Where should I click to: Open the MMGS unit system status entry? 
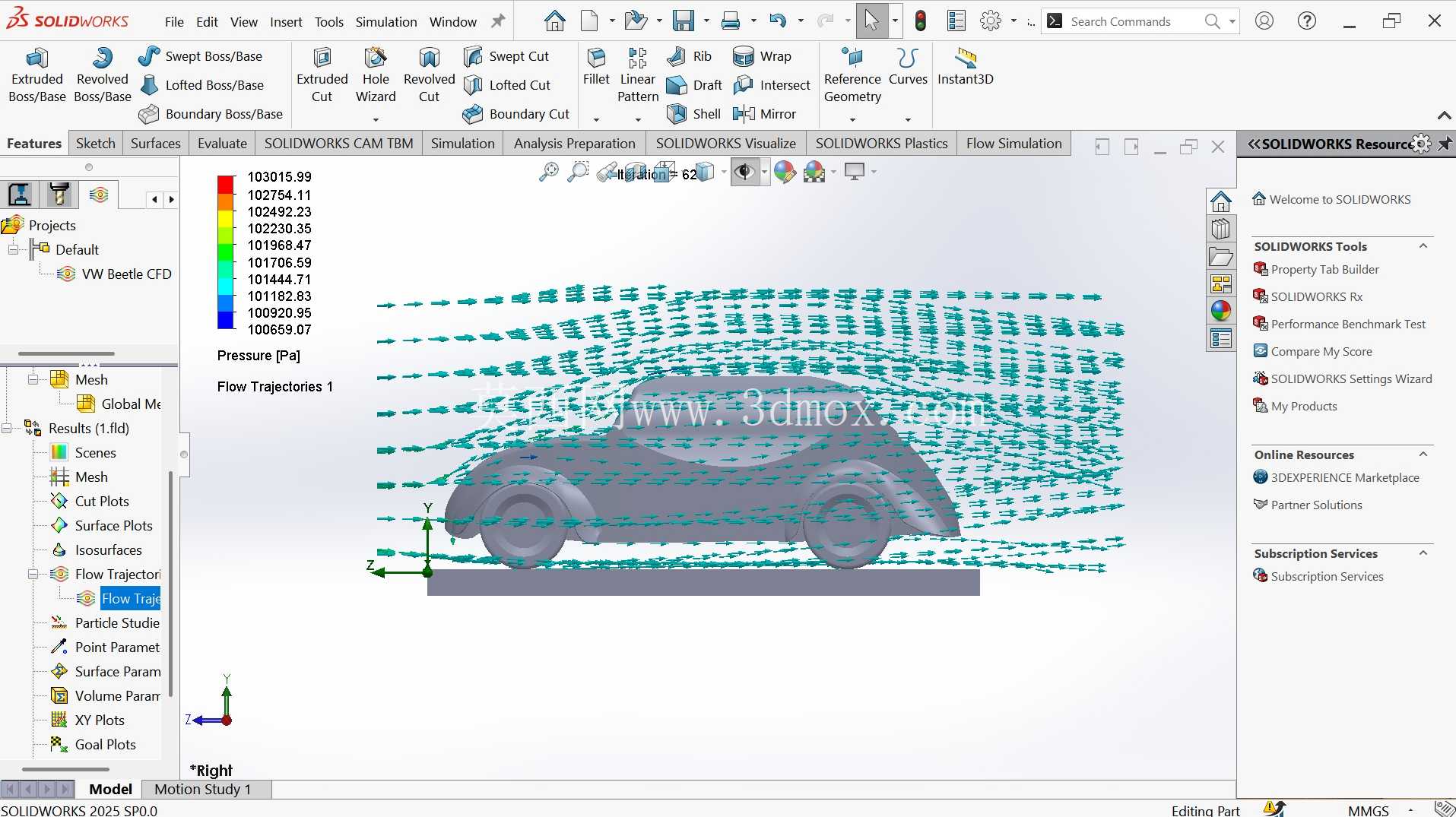[x=1368, y=810]
